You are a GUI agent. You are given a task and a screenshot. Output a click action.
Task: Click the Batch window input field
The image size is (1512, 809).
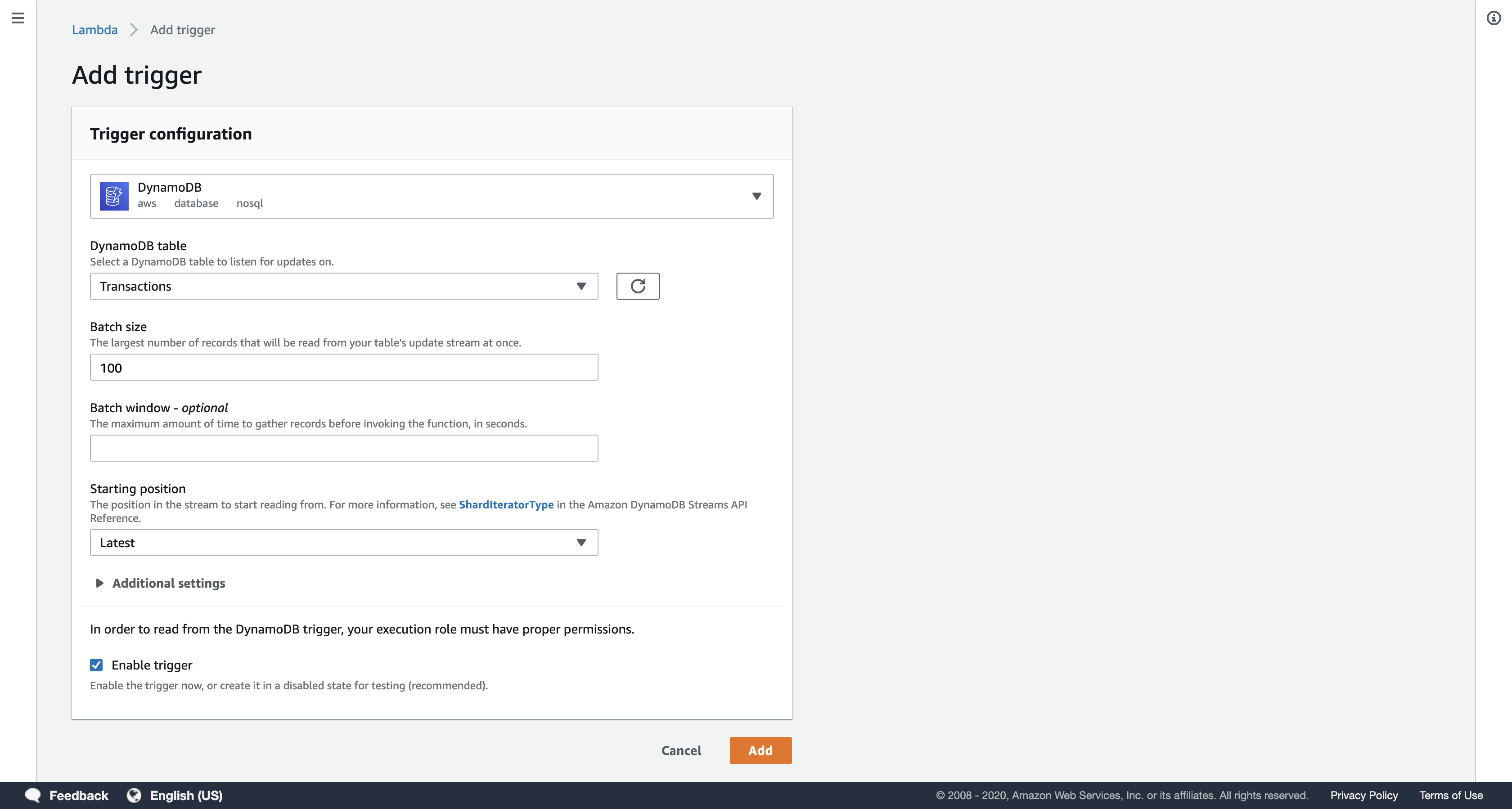point(343,448)
